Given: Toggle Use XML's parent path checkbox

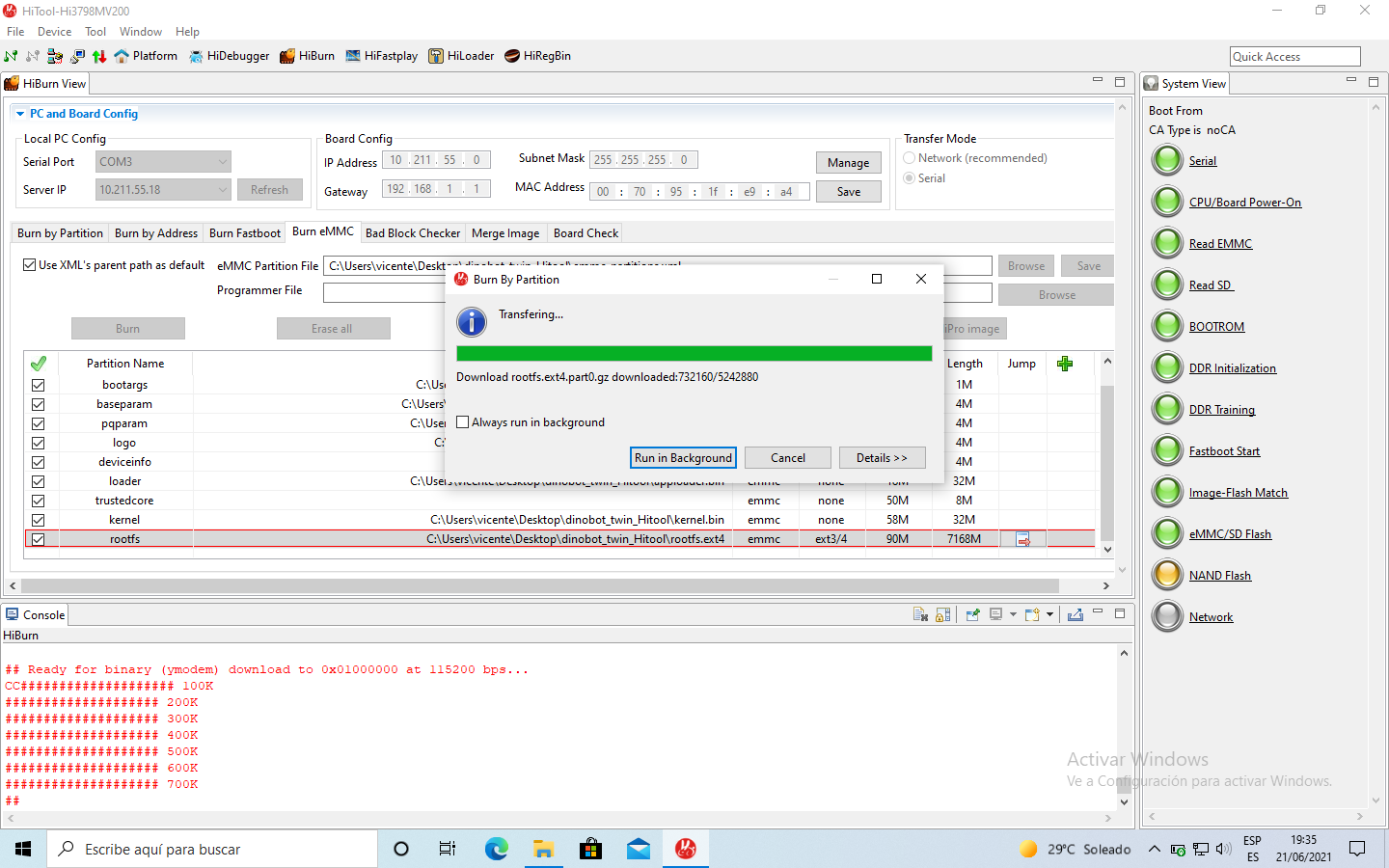Looking at the screenshot, I should pos(30,265).
